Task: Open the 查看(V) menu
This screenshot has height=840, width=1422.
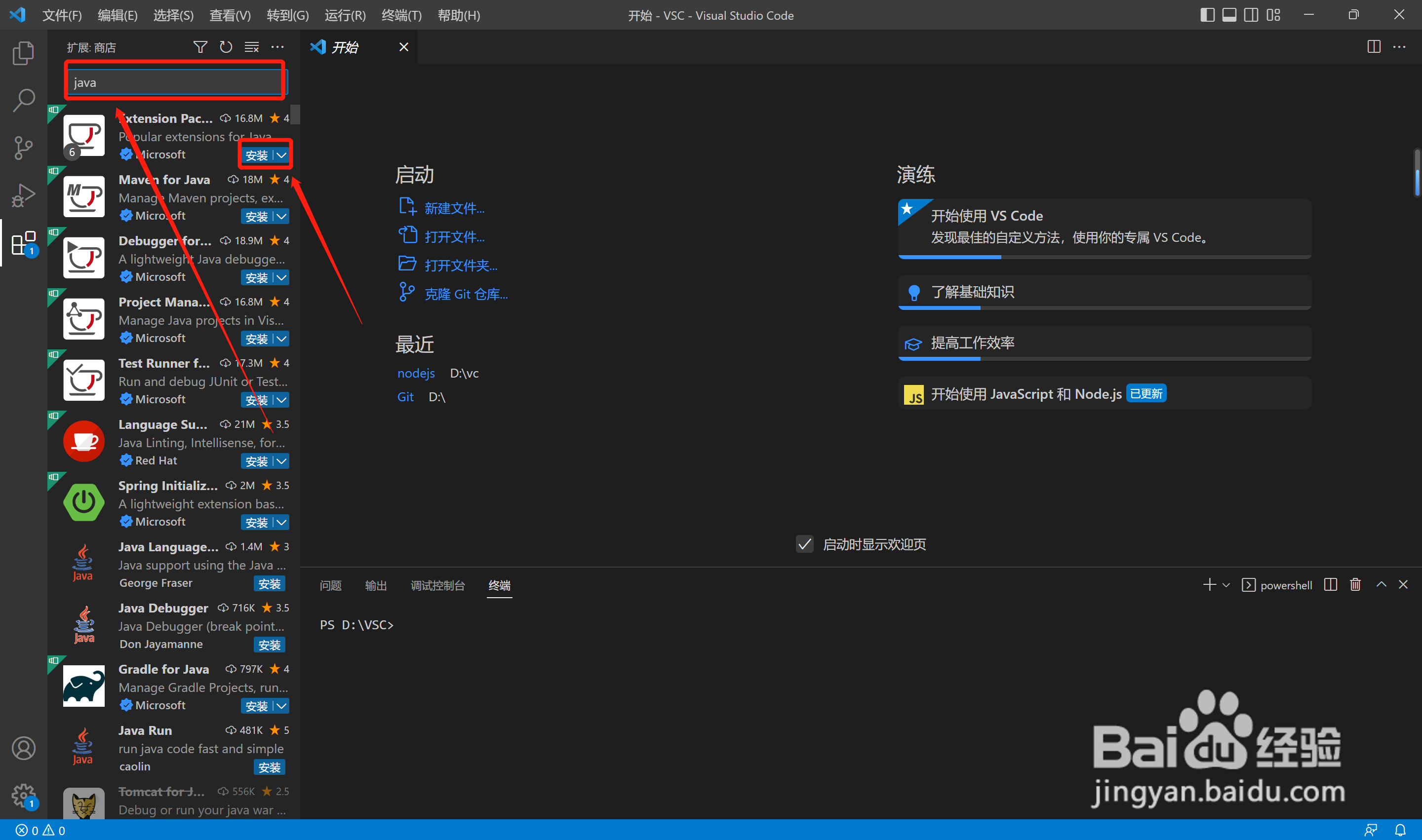Action: tap(230, 15)
